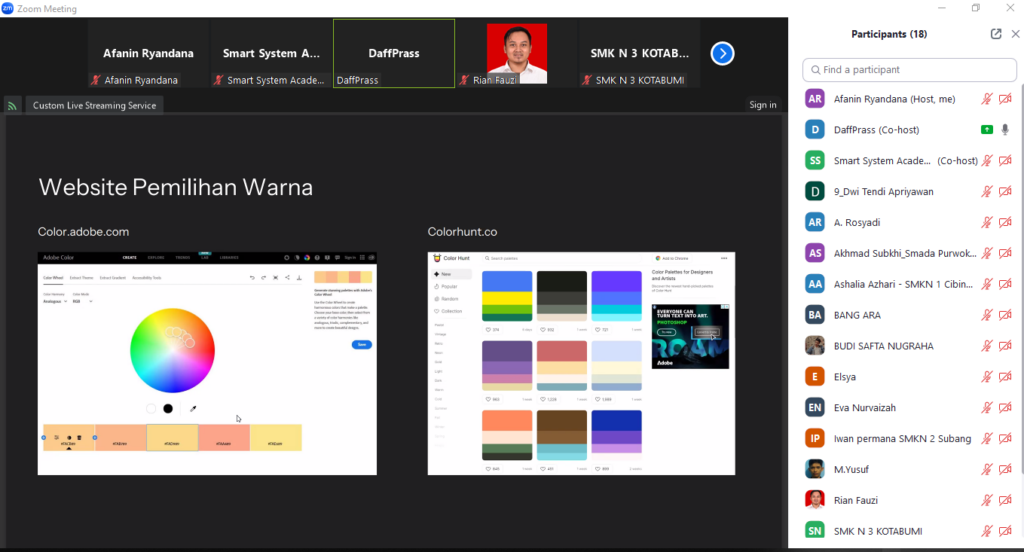The width and height of the screenshot is (1024, 552).
Task: Click Rian Fauzi muted mic icon in list
Action: (987, 500)
